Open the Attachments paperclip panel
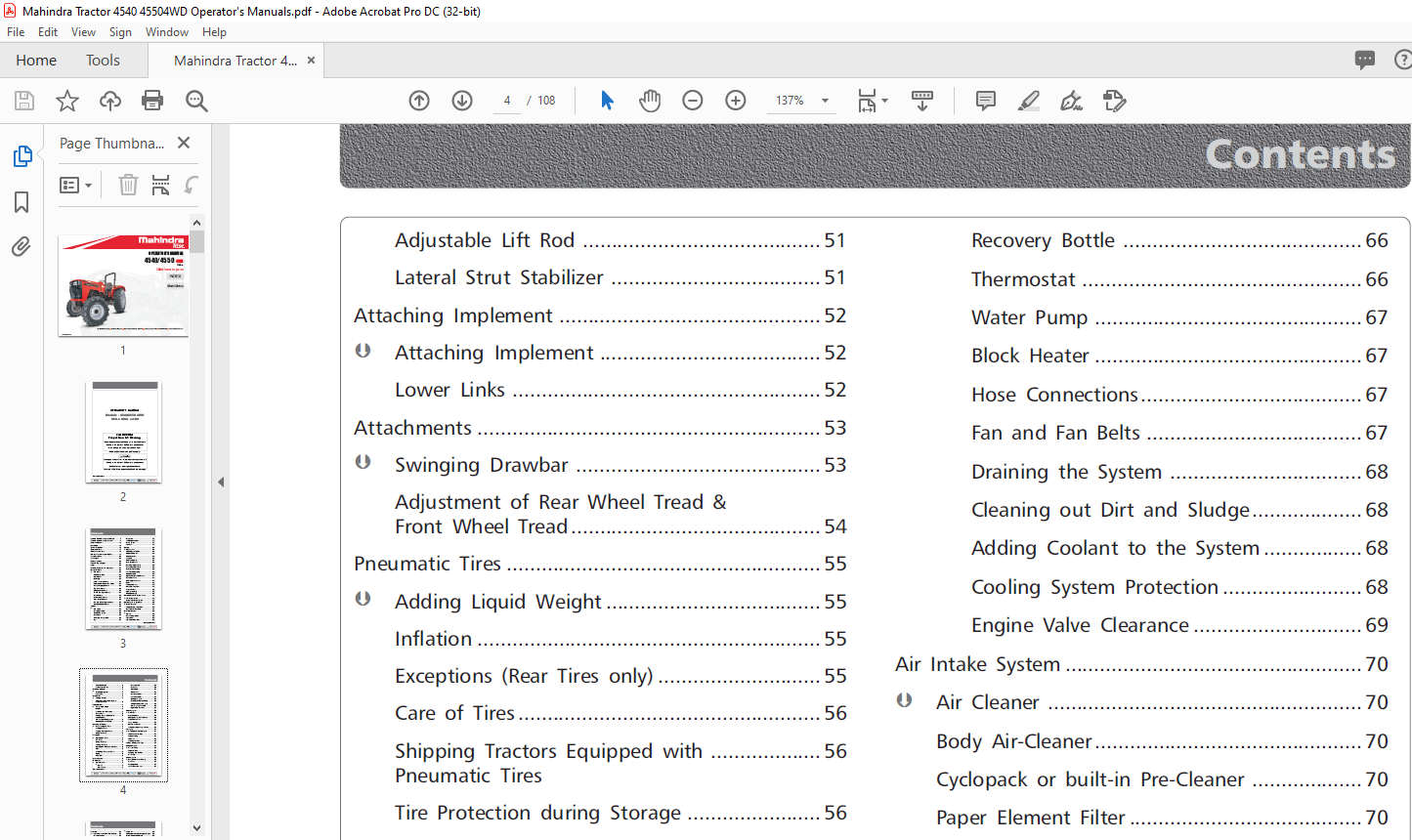Viewport: 1412px width, 840px height. click(21, 247)
